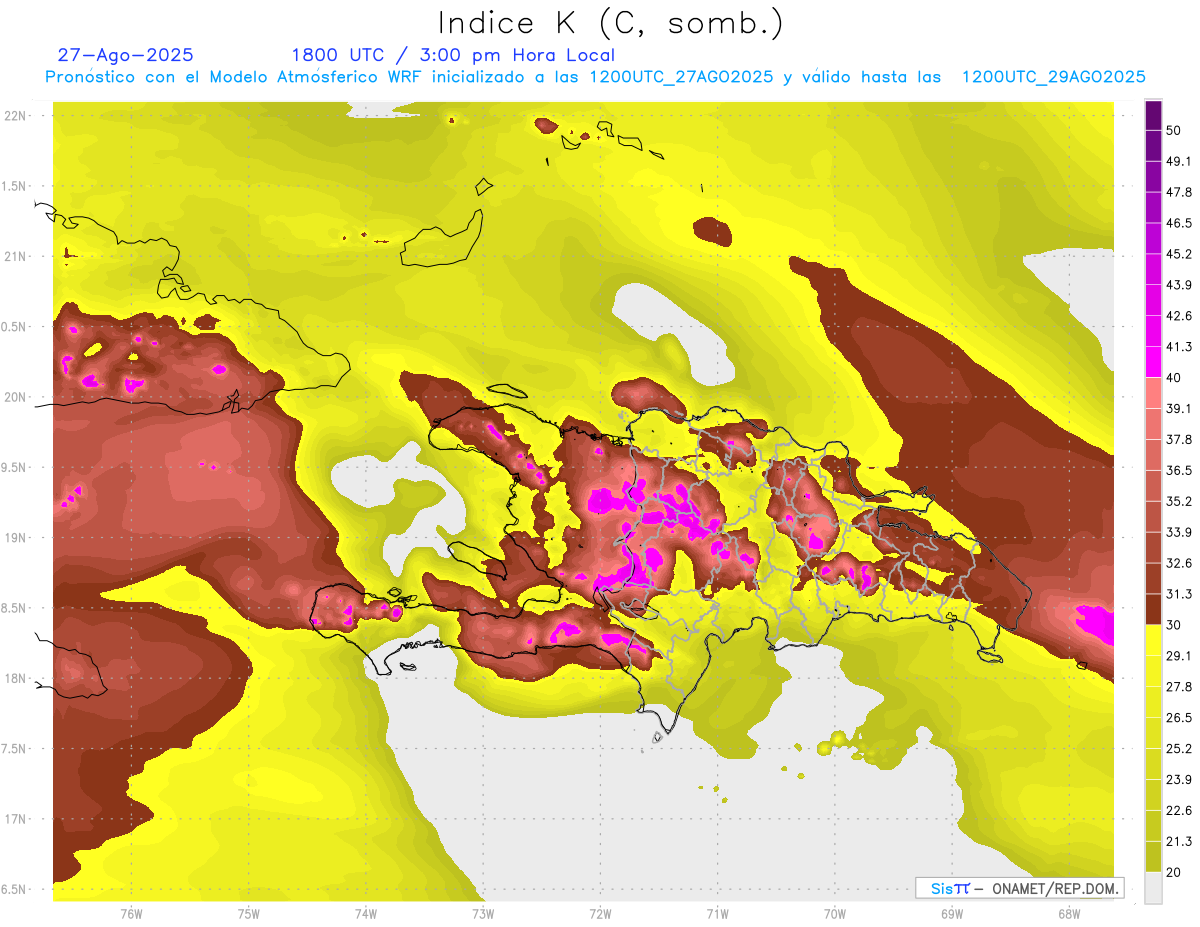Pick the gray swatch below 20 on the colorbar
Viewport: 1200px width, 927px height.
1153,887
